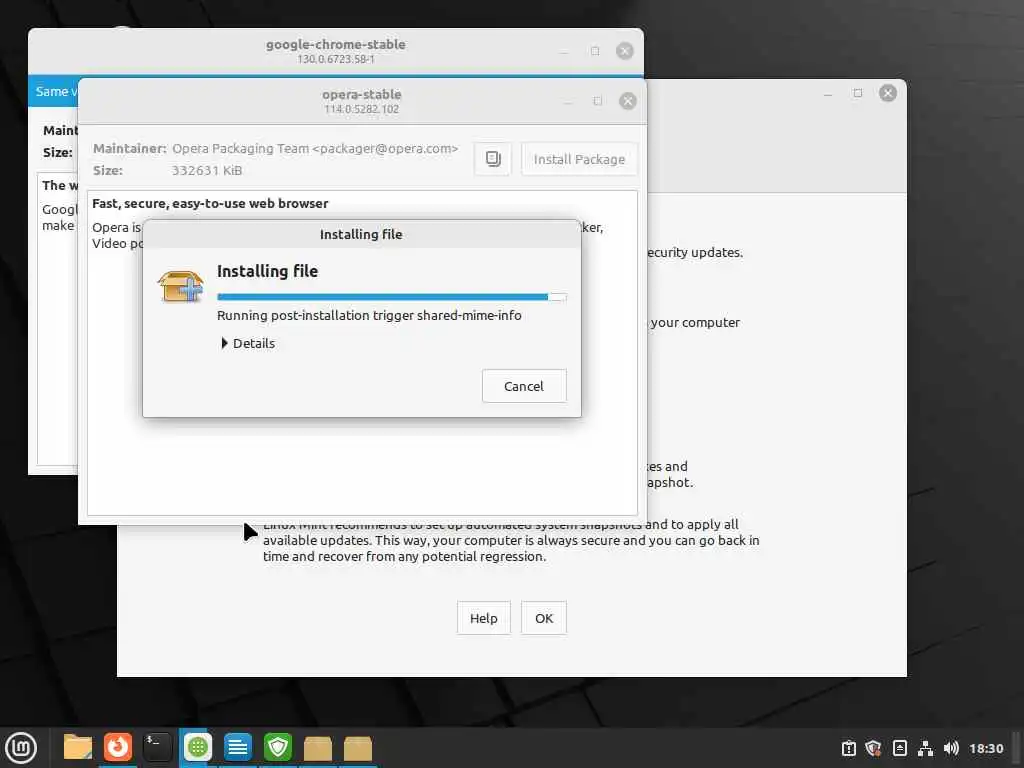Screen dimensions: 1024x768
Task: Click the Running post-installation trigger status text
Action: (x=369, y=315)
